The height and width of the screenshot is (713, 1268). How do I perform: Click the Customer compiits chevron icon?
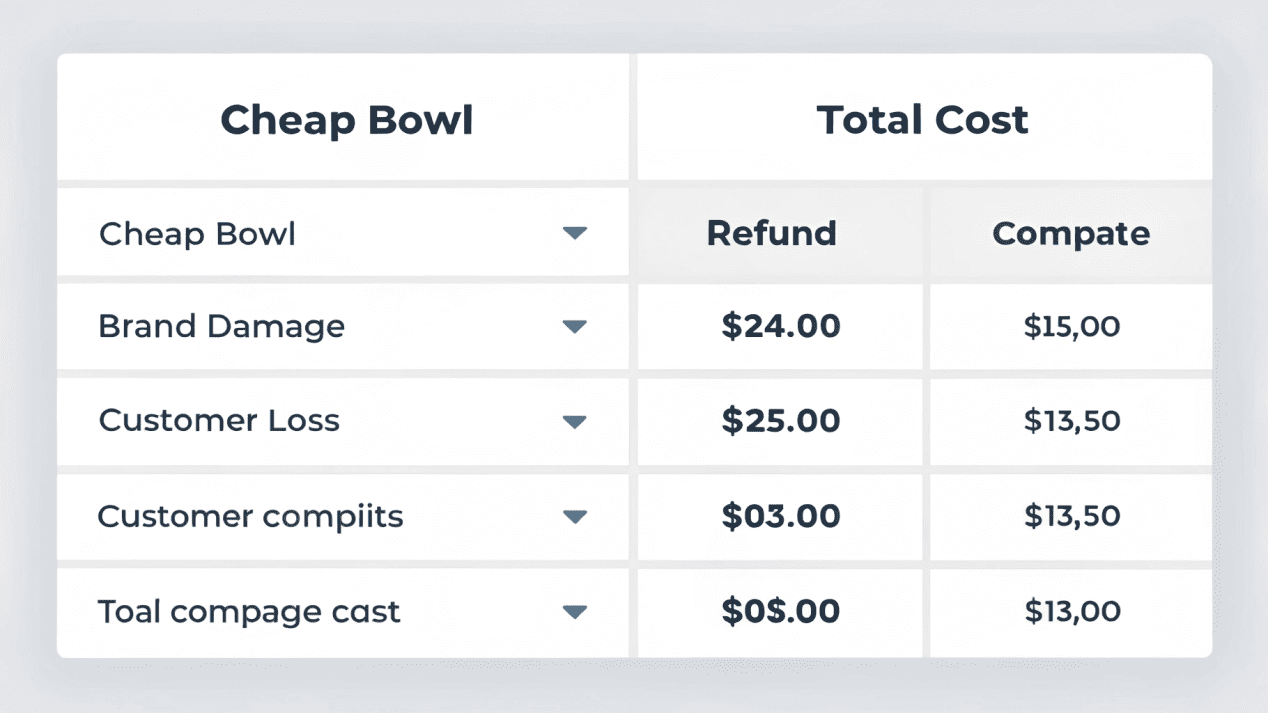pyautogui.click(x=575, y=517)
